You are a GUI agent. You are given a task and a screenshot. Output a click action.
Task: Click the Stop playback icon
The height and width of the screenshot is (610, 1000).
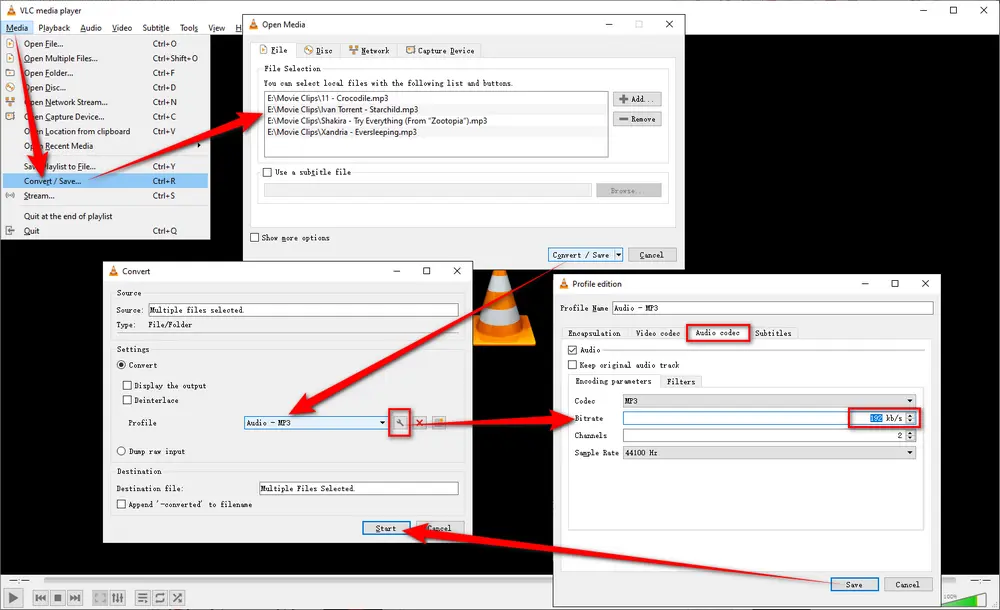[x=58, y=598]
